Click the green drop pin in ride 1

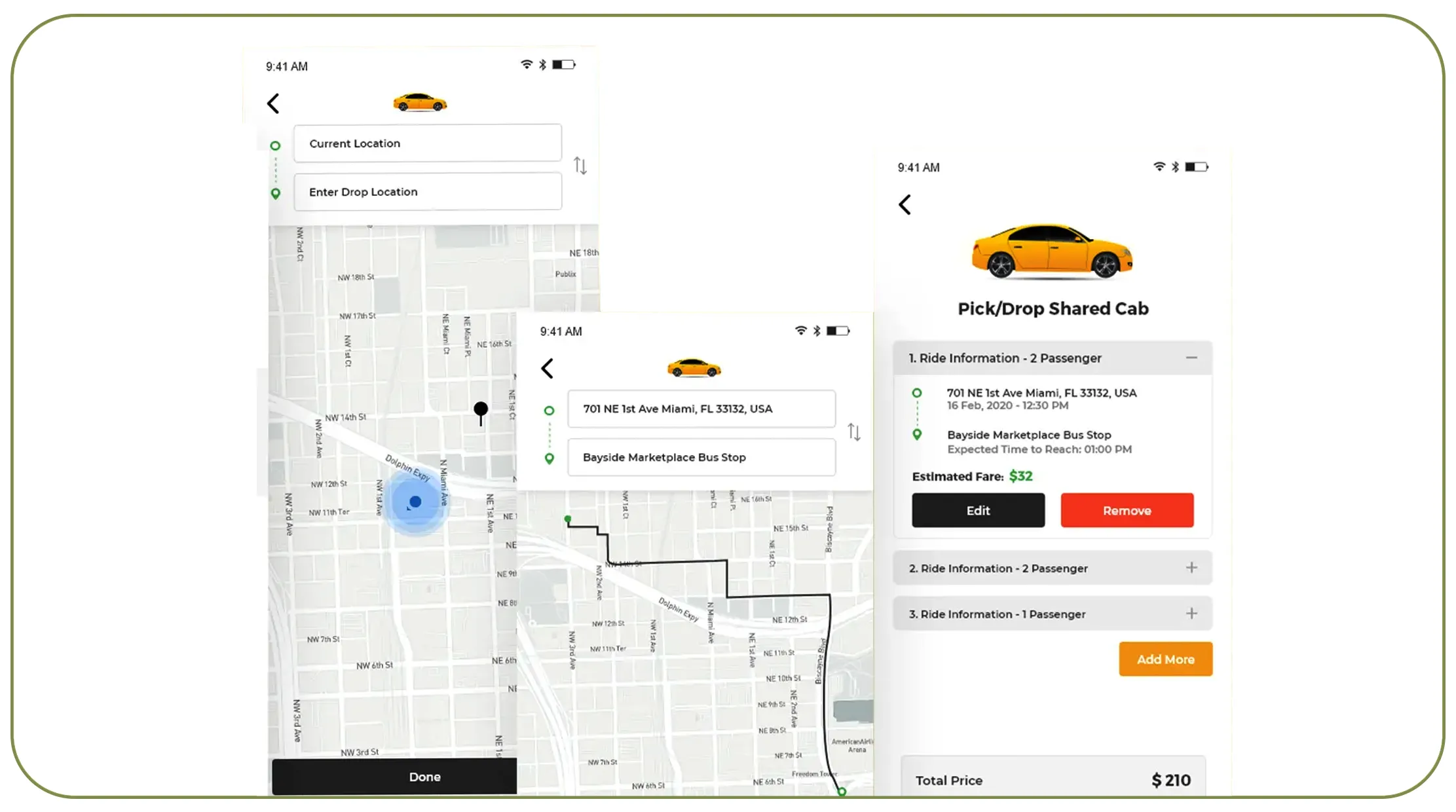(x=917, y=434)
